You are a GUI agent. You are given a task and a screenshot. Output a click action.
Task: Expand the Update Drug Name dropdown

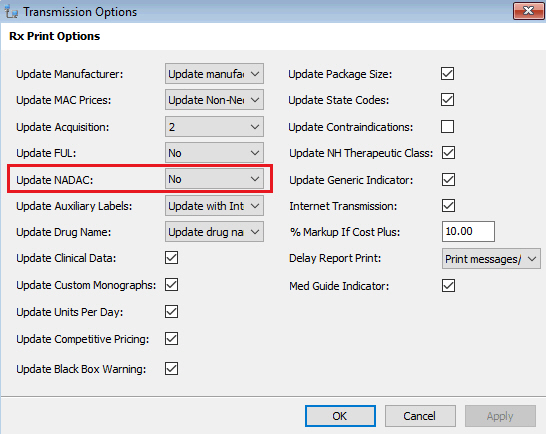214,232
